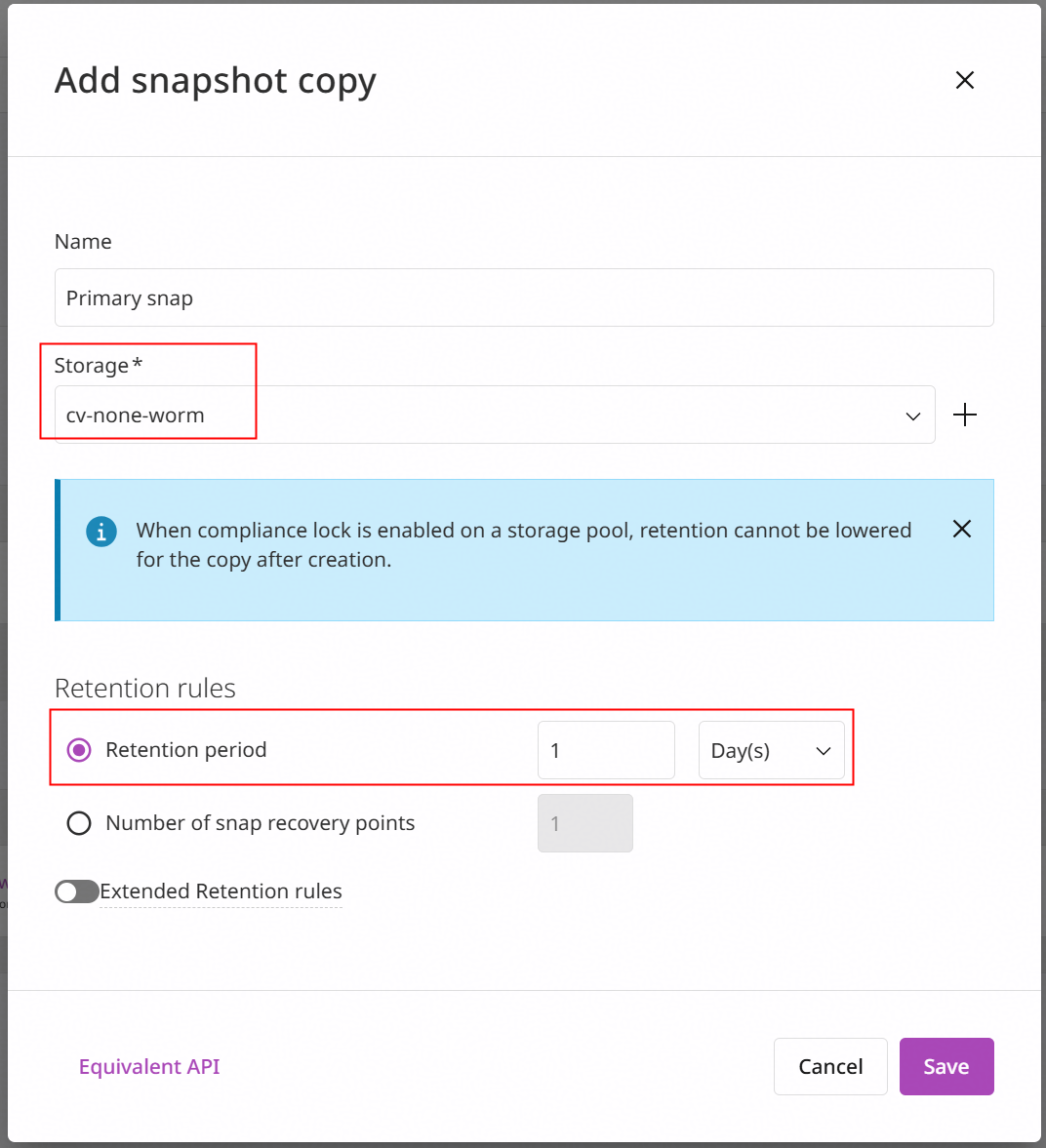Click the plus icon to add storage
This screenshot has height=1148, width=1046.
(965, 415)
